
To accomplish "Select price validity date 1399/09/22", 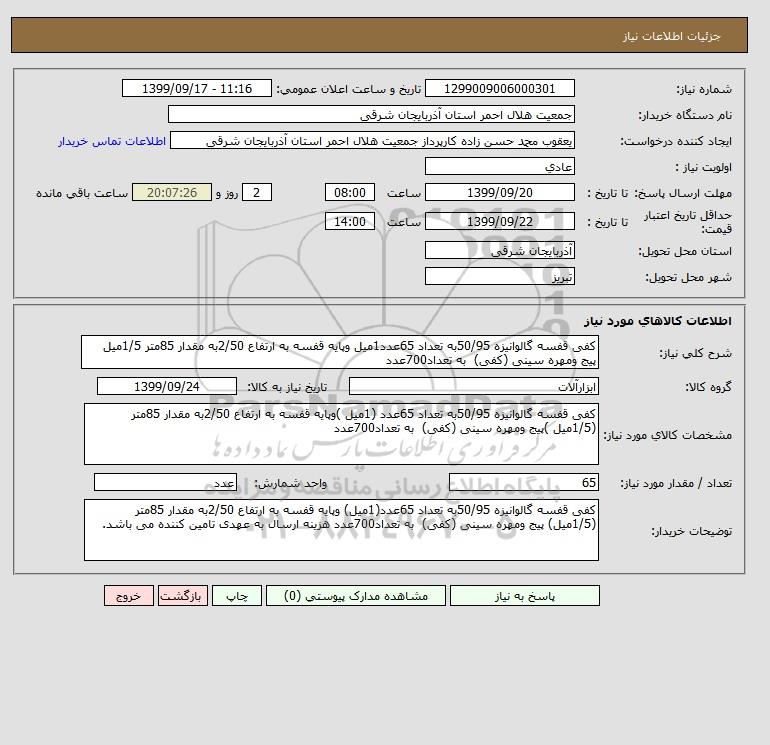I will (499, 221).
